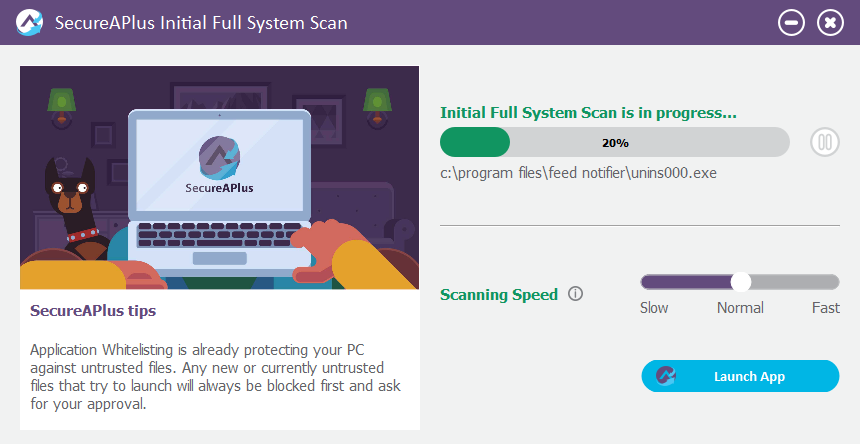Set scanning speed to Fast
Screen dimensions: 860x444
coord(825,308)
